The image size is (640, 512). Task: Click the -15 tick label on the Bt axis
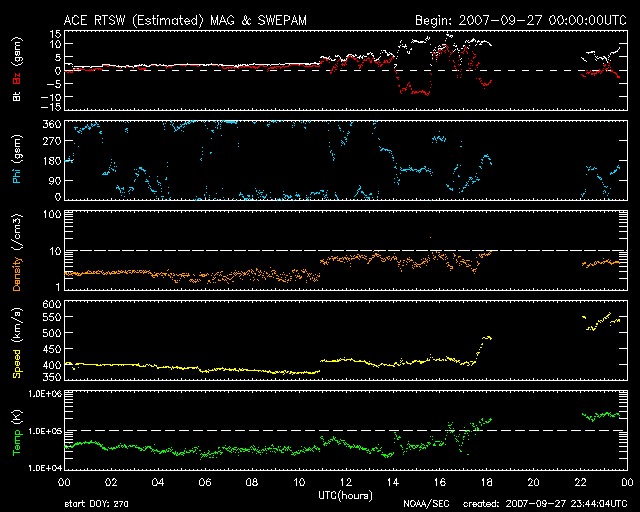(x=51, y=107)
